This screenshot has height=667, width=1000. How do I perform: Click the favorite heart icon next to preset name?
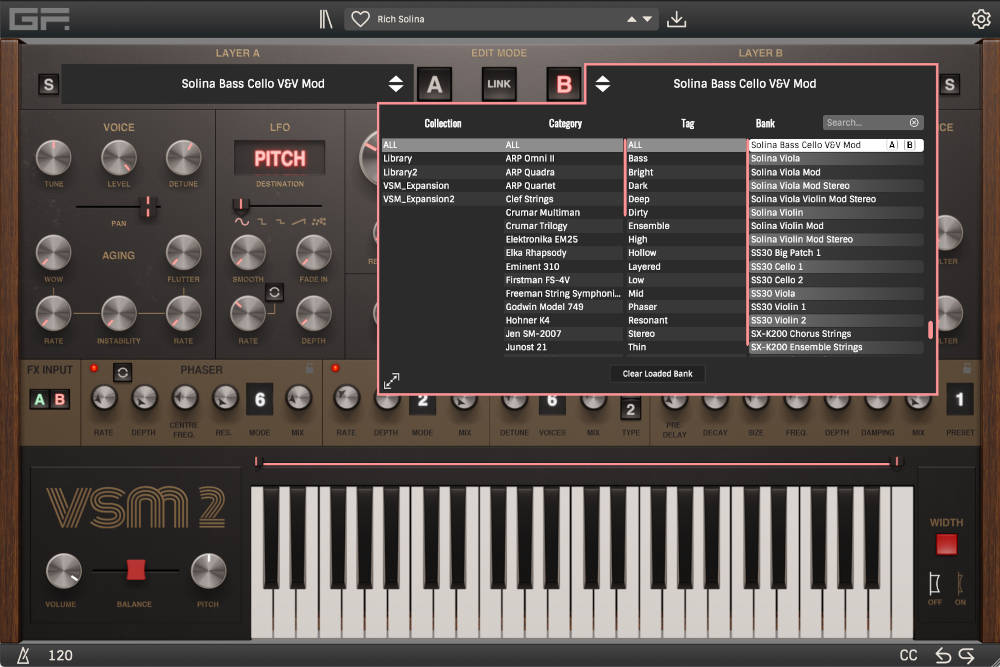[359, 18]
